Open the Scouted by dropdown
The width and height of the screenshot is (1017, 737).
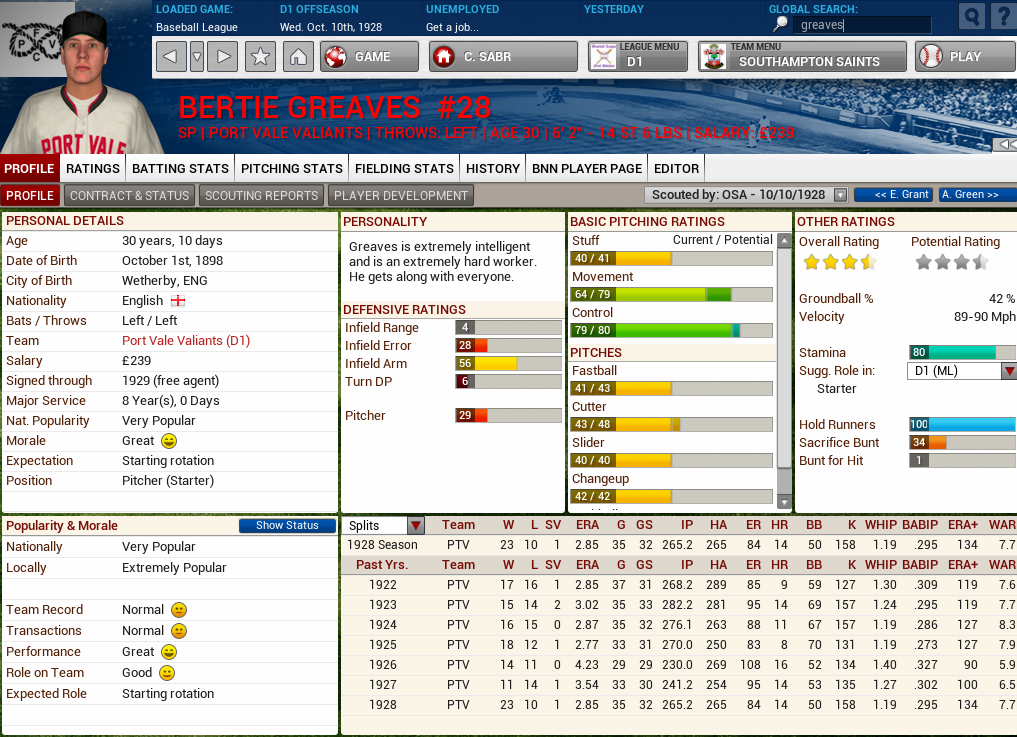point(841,195)
